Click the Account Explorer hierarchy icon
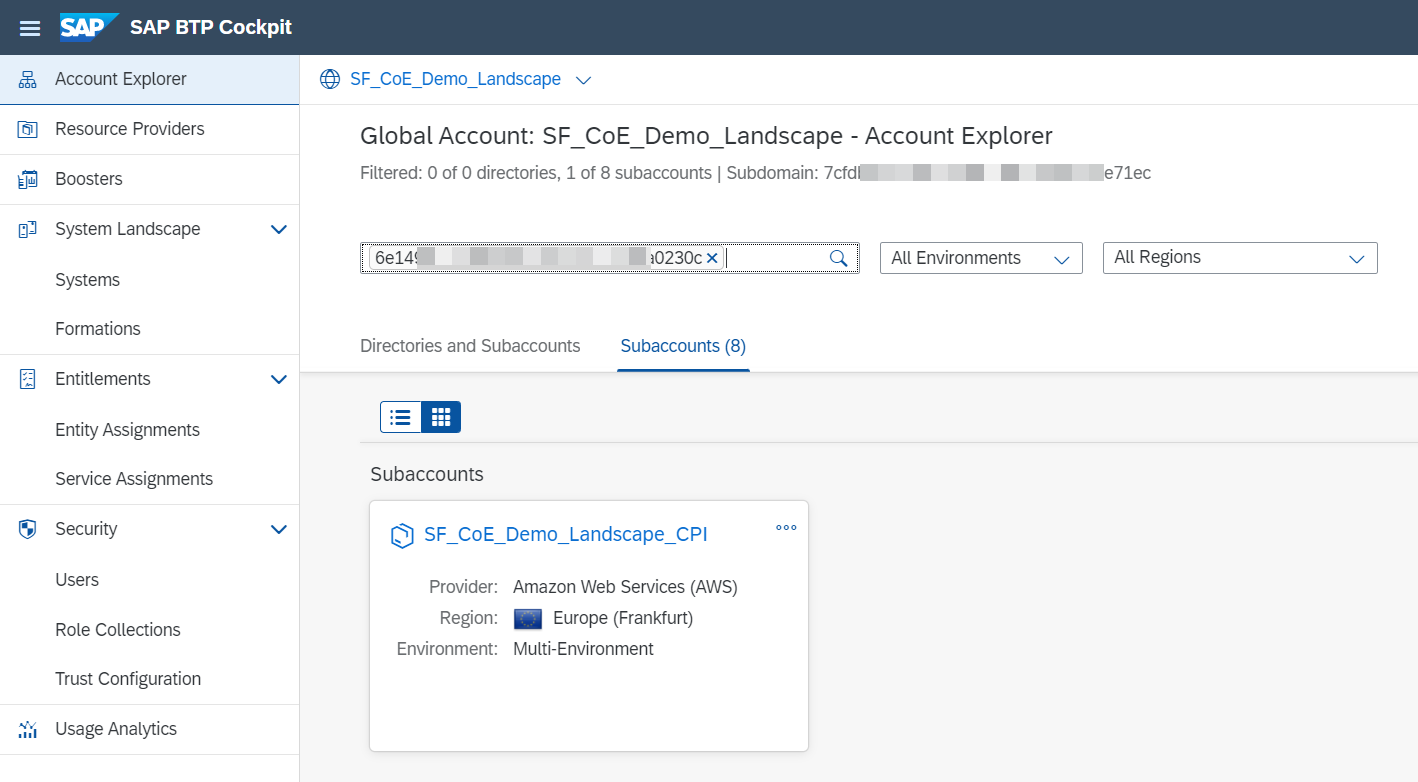Viewport: 1418px width, 782px height. coord(28,80)
